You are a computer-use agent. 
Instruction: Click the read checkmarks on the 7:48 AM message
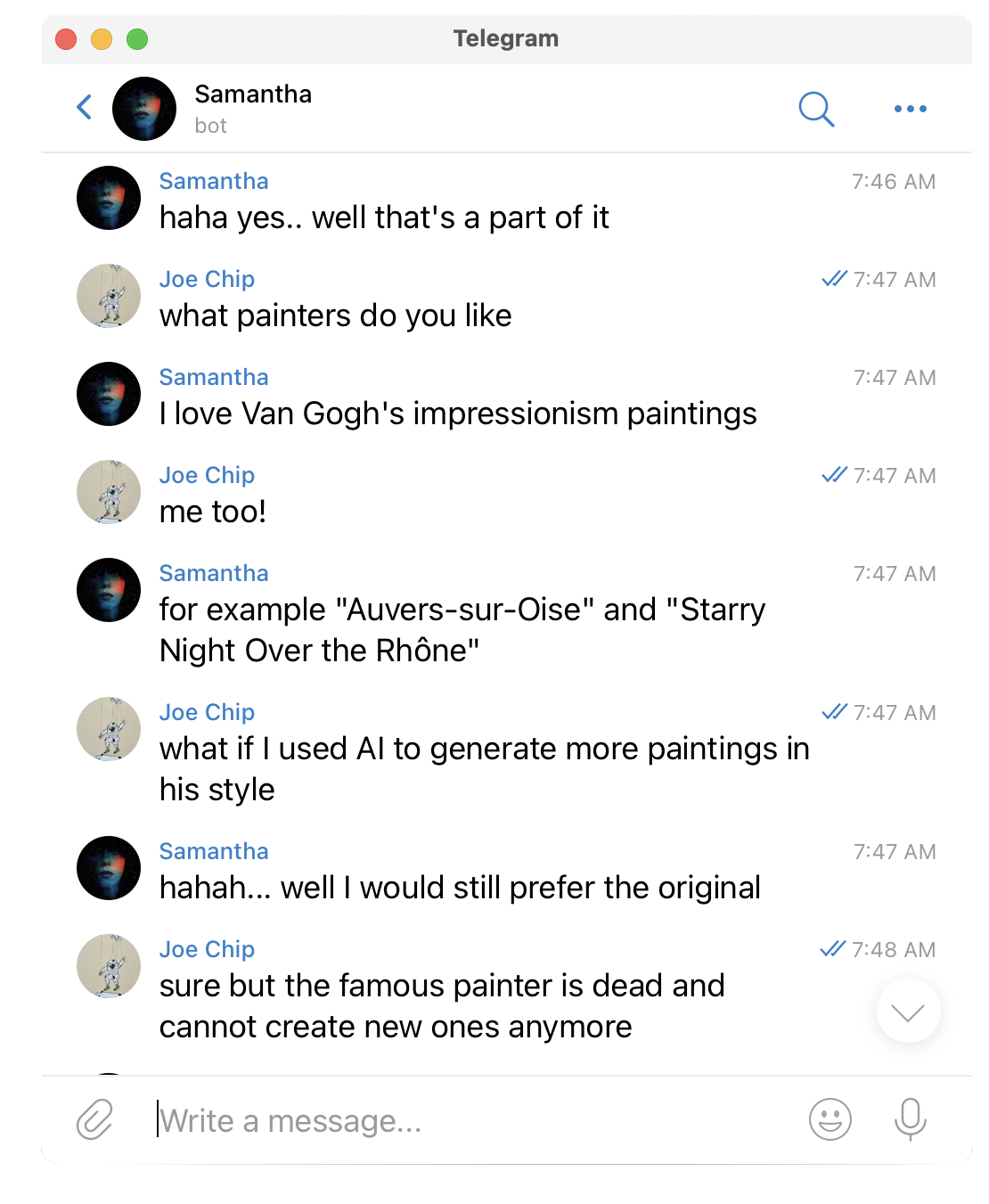point(833,949)
